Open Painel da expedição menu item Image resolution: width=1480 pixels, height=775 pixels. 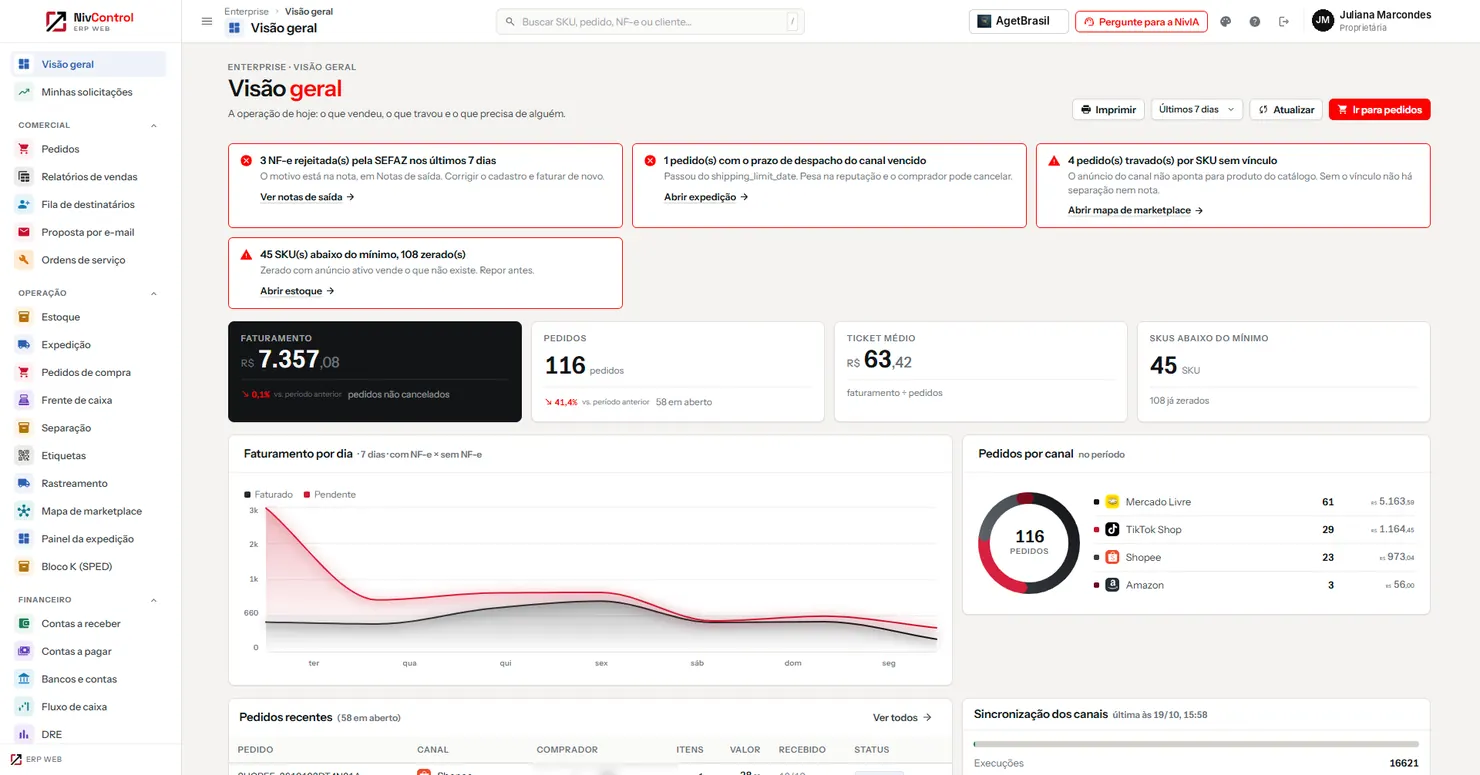click(x=88, y=539)
